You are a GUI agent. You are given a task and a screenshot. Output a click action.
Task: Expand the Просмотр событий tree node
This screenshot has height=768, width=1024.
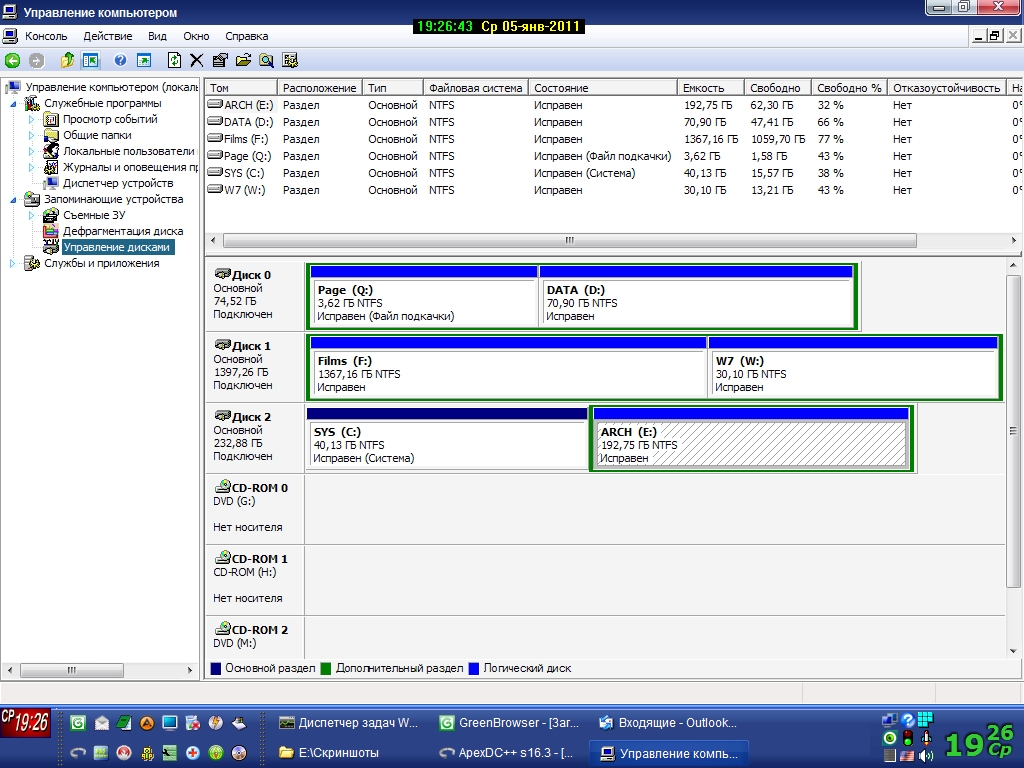(31, 119)
